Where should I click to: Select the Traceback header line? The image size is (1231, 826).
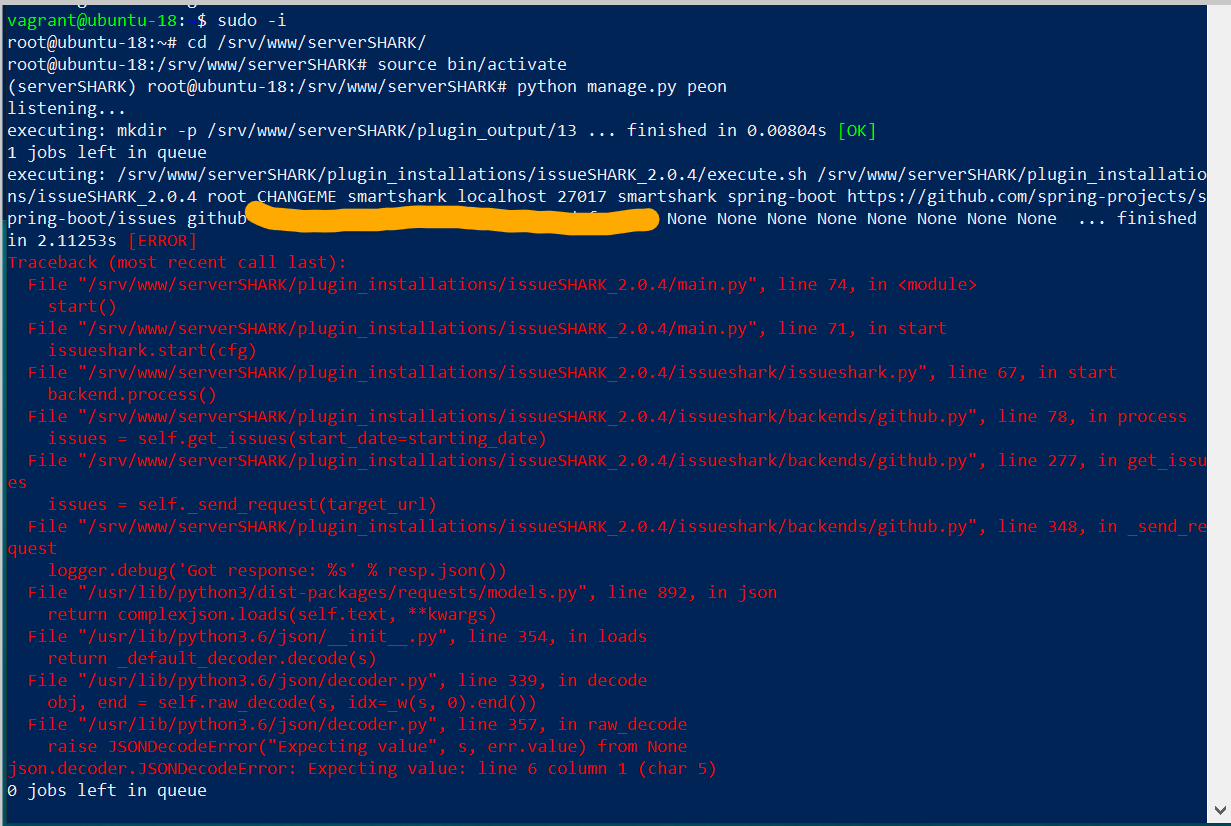coord(175,262)
